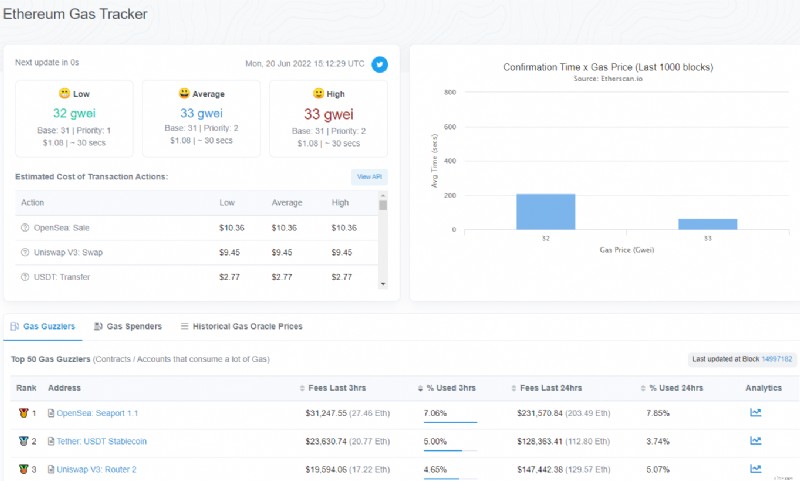Switch to the Gas Guzzlers tab
Image resolution: width=800 pixels, height=481 pixels.
43,326
